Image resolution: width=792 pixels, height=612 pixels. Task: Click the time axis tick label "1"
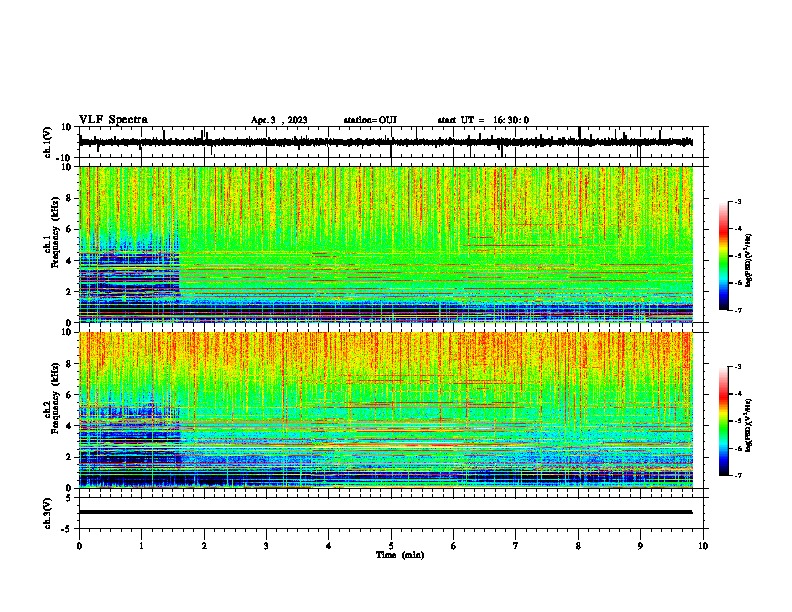click(x=141, y=546)
